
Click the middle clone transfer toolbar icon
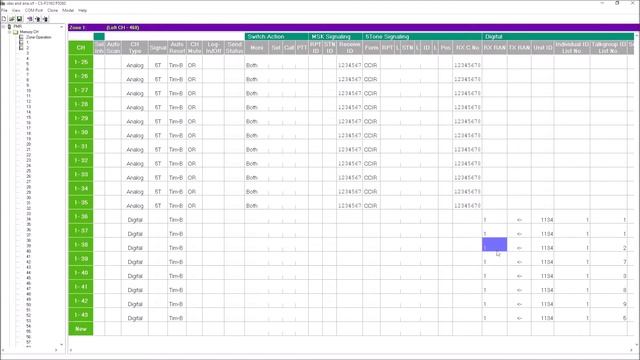pos(38,19)
